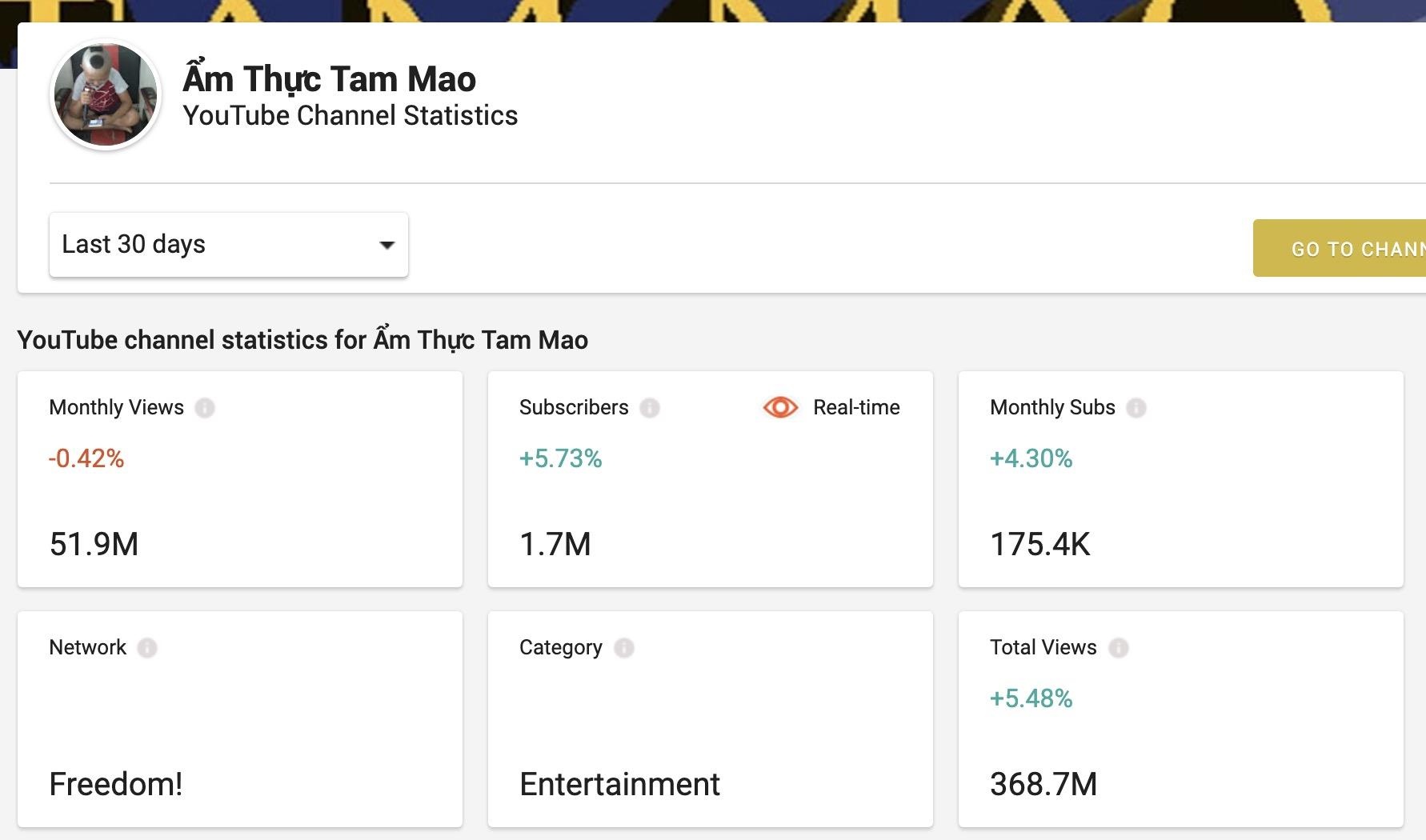
Task: Click the Monthly Subs info icon
Action: (x=1138, y=407)
